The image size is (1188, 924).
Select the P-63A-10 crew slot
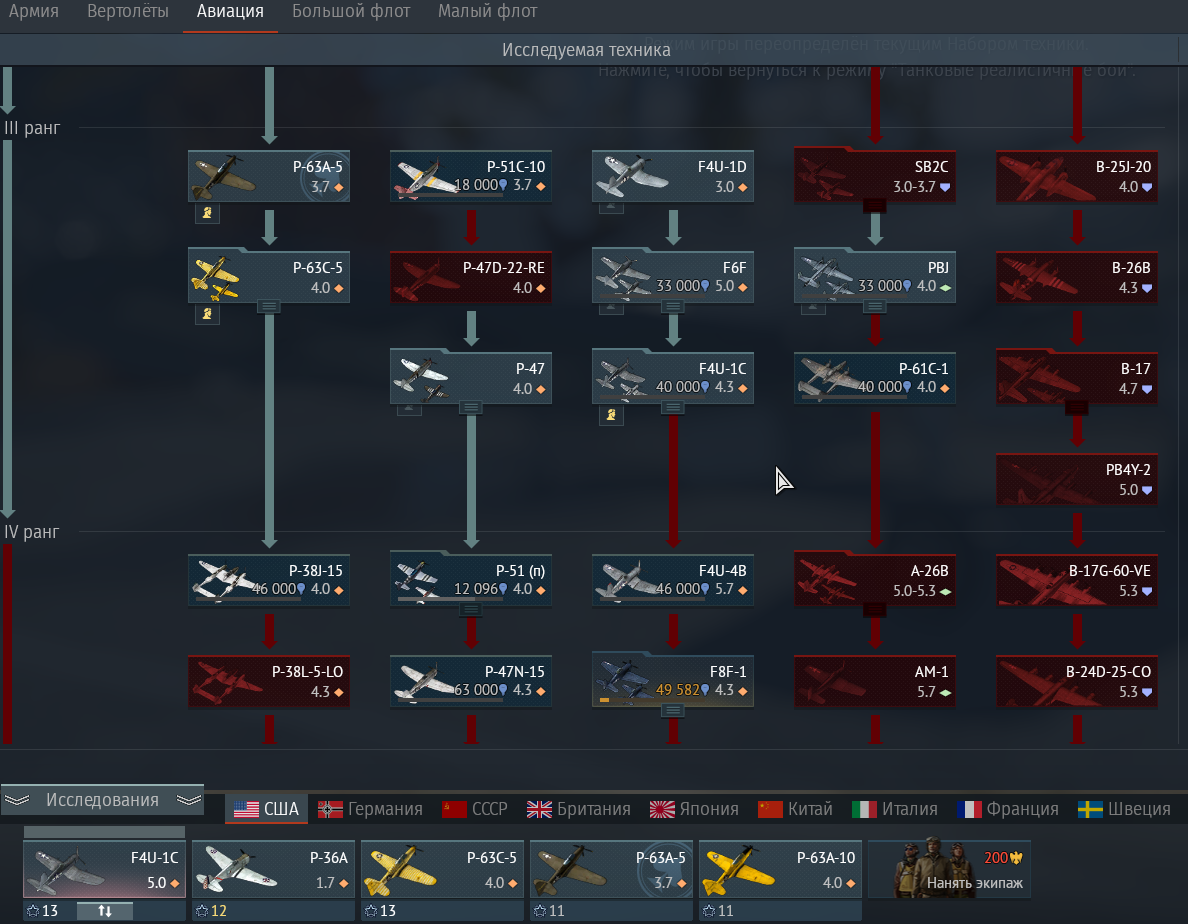coord(780,871)
